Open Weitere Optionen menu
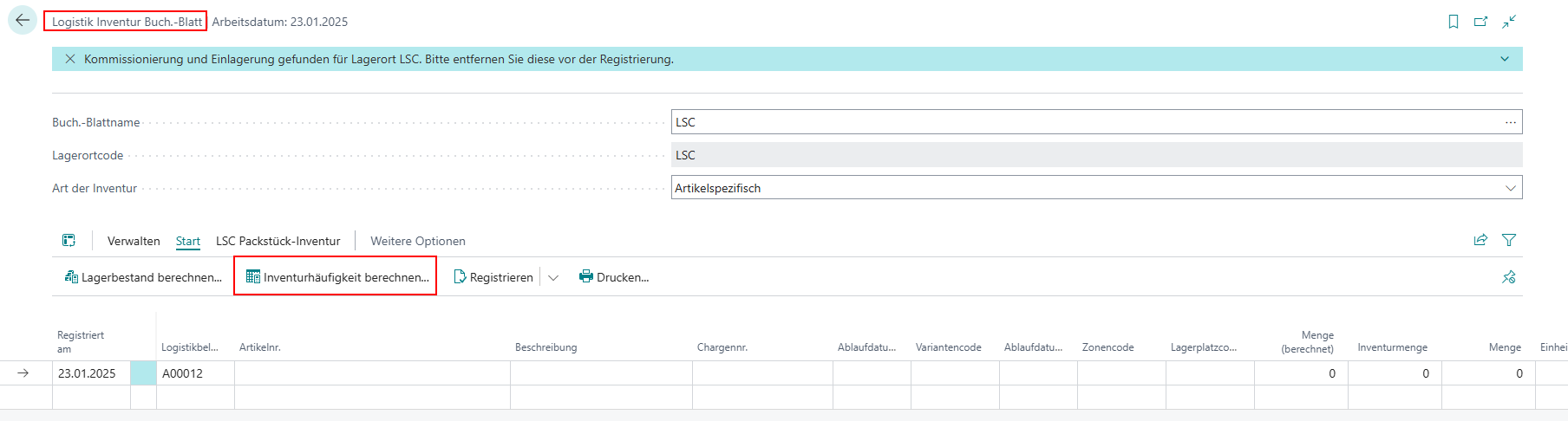This screenshot has height=421, width=1568. [417, 241]
